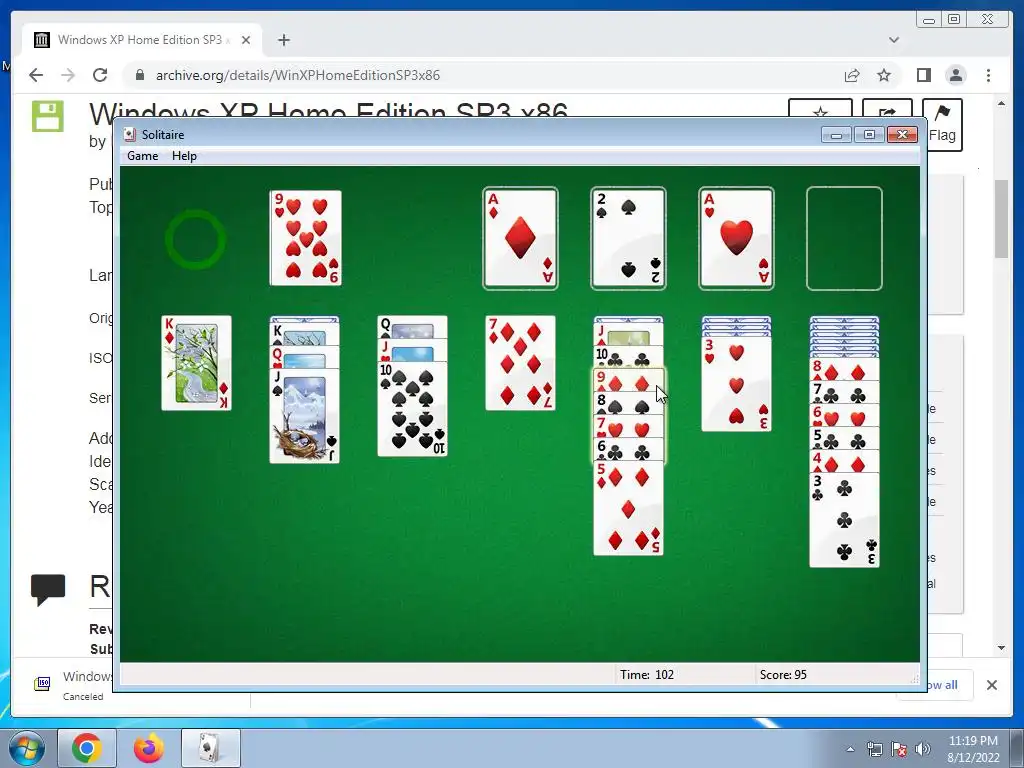1024x768 pixels.
Task: Select the 7 of clubs in last column
Action: (844, 392)
